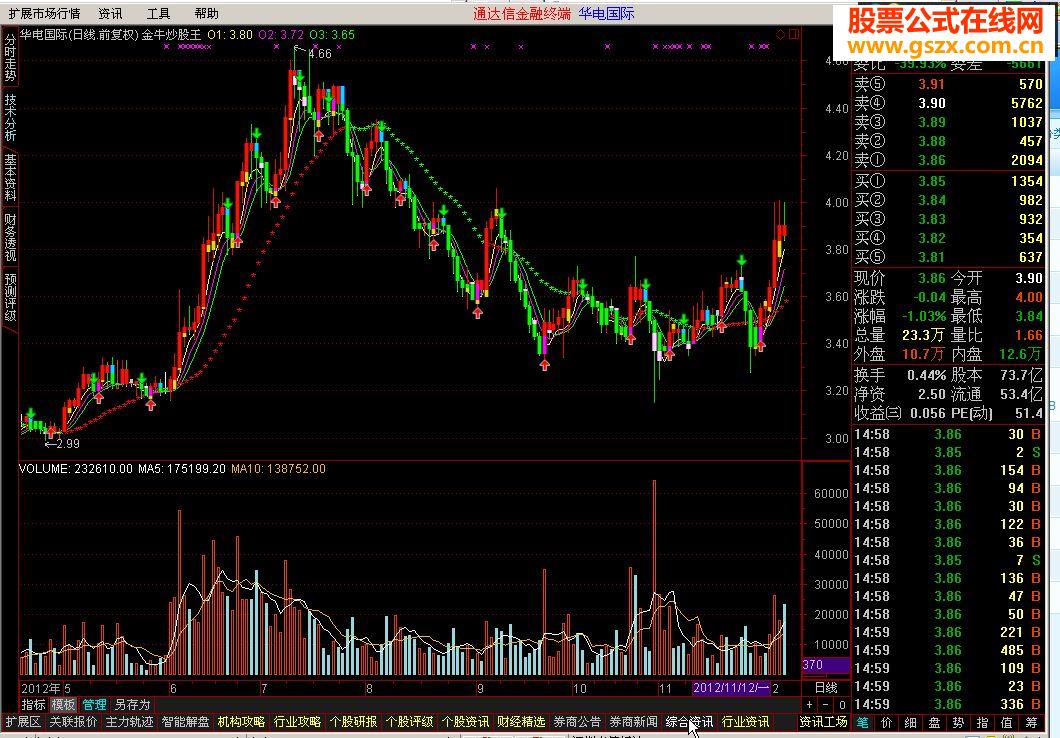
Task: Switch to the 值 quote panel tab
Action: pyautogui.click(x=1007, y=722)
